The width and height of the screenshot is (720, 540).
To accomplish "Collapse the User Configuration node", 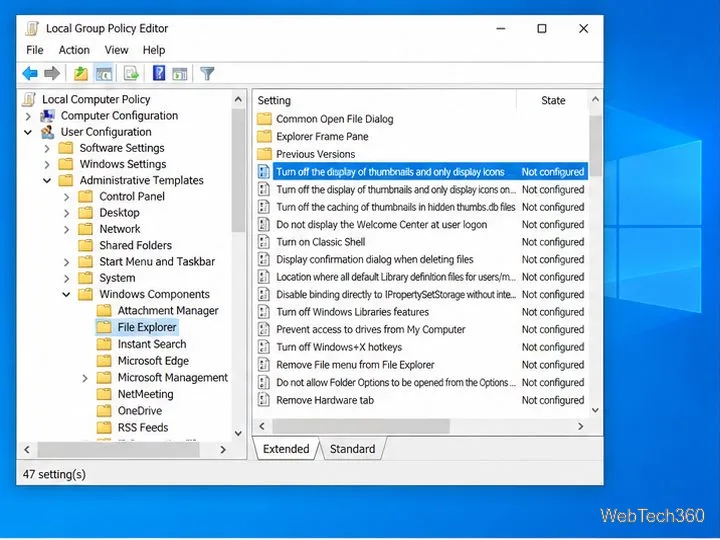I will coord(28,132).
